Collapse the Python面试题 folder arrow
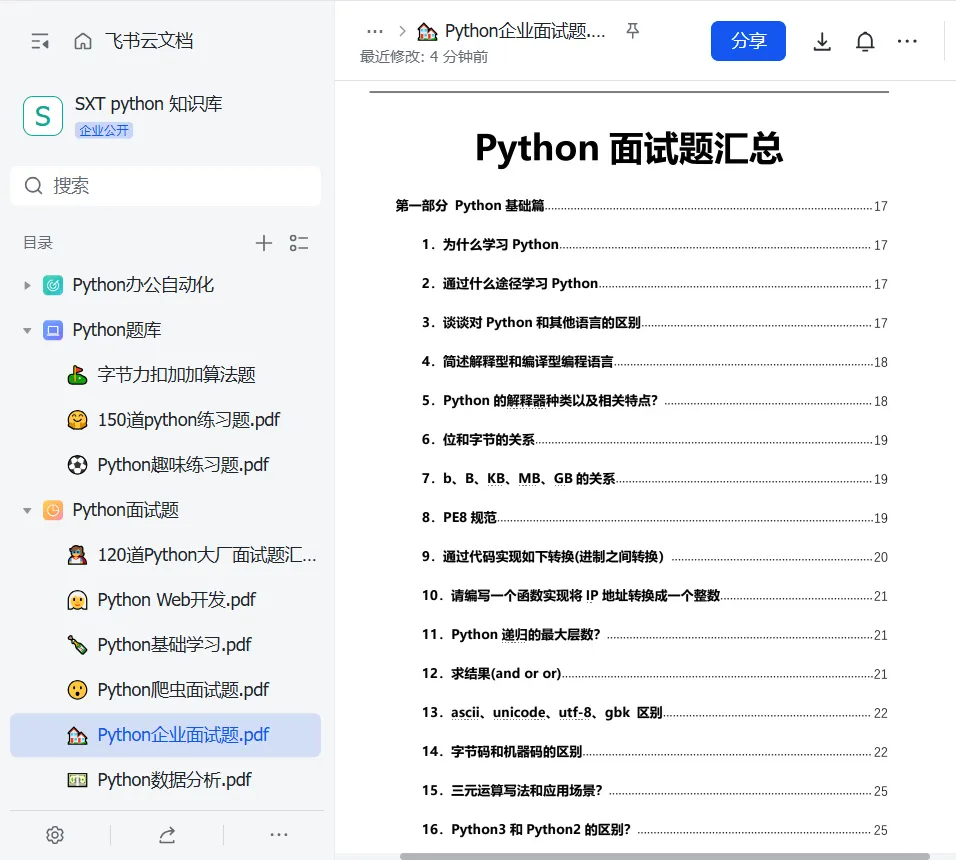956x860 pixels. (x=27, y=511)
